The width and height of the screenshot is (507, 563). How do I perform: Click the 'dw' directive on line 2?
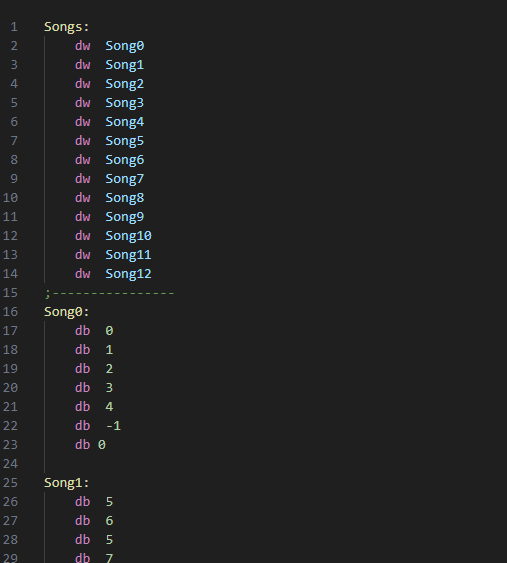point(83,46)
